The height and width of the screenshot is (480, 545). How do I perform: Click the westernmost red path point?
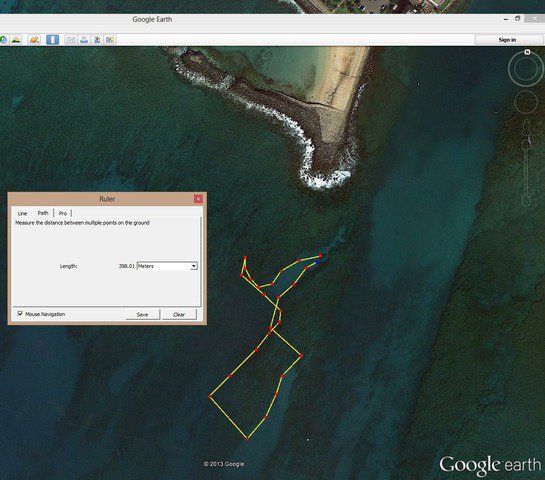(x=209, y=397)
